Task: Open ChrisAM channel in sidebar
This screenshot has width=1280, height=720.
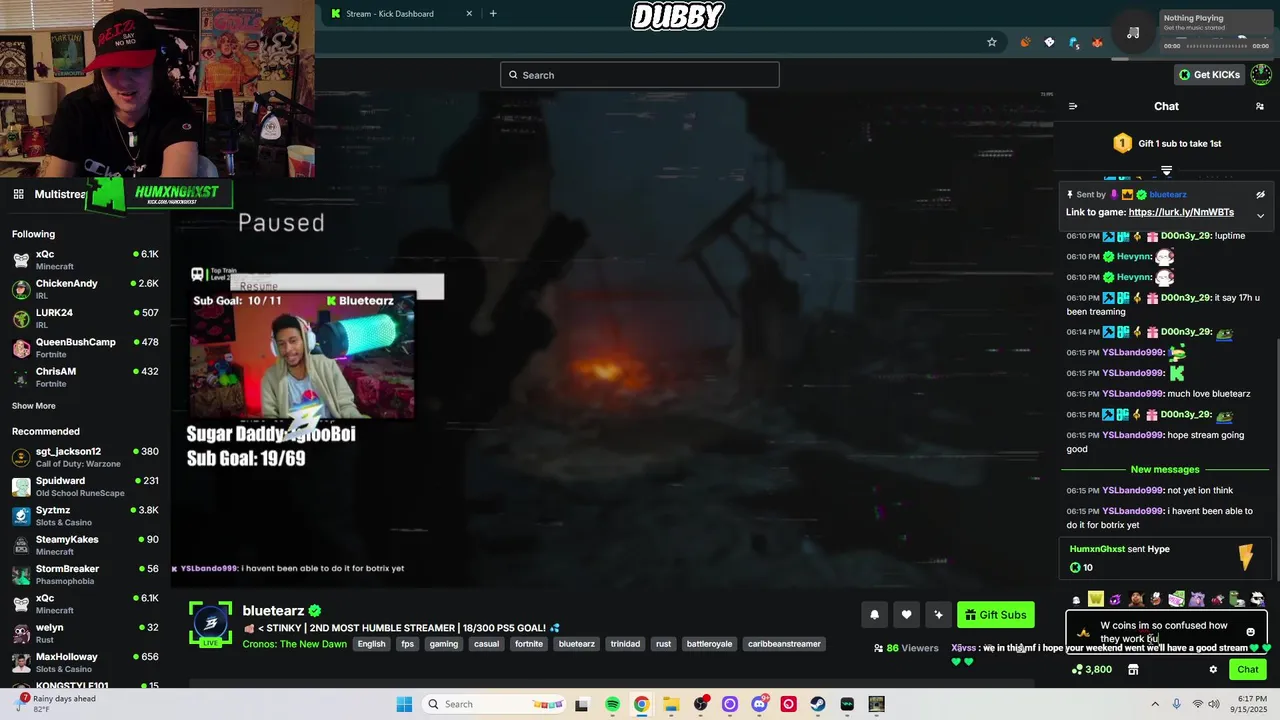Action: point(85,377)
